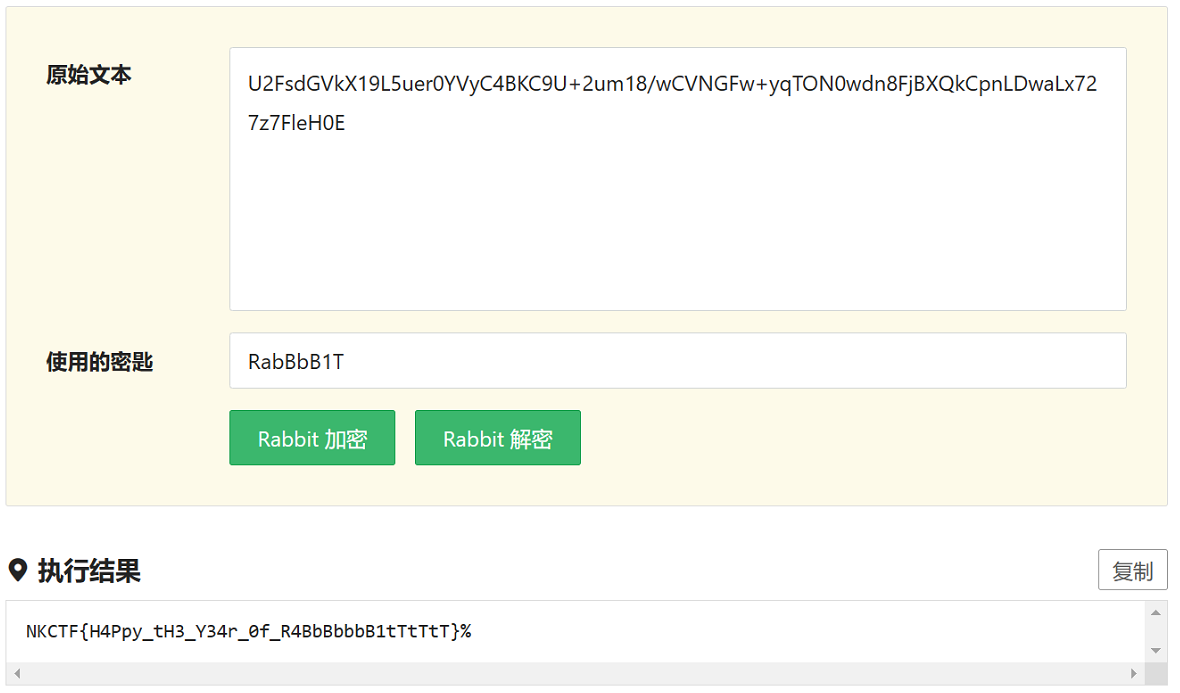Click the RabBbB1T key text
This screenshot has width=1180, height=693.
296,362
